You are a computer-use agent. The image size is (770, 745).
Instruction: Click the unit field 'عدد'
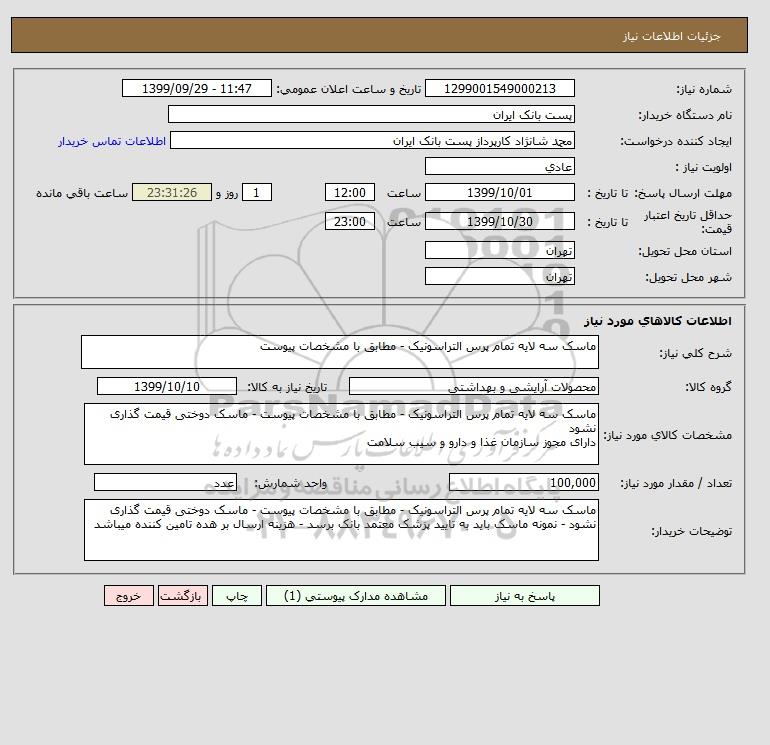[x=165, y=482]
